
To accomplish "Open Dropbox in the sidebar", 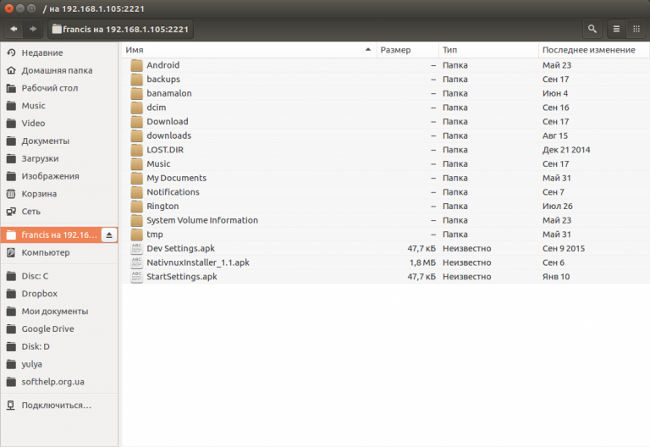I will pyautogui.click(x=59, y=294).
